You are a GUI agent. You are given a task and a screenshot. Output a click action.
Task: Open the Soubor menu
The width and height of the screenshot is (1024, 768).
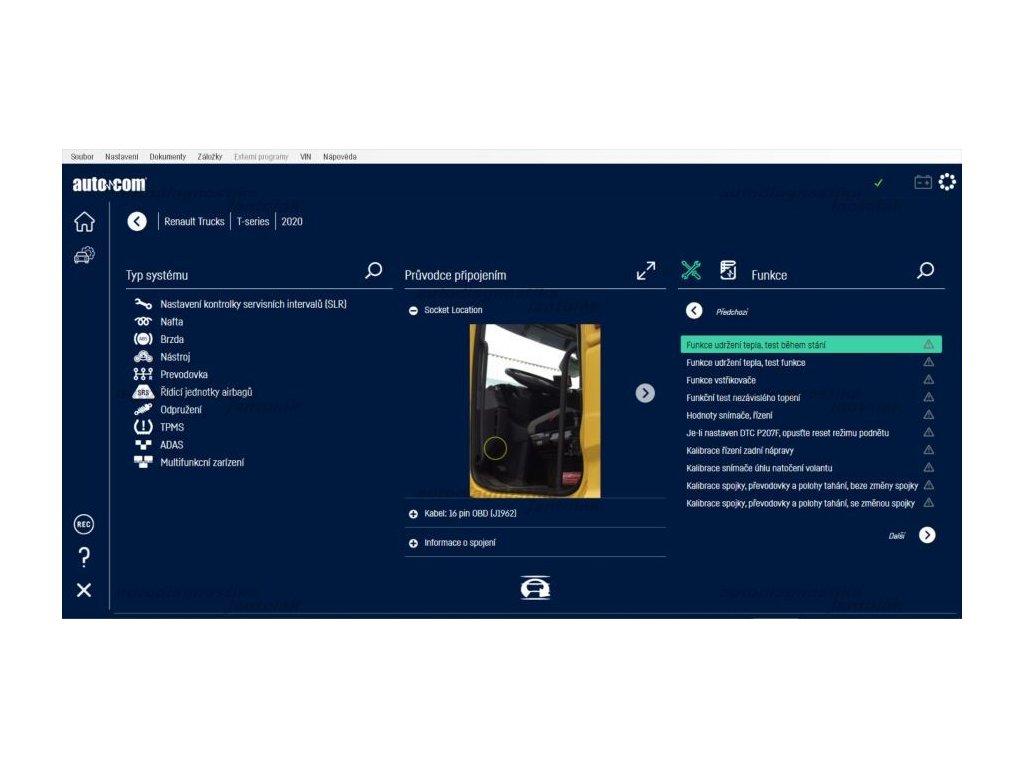(x=82, y=157)
